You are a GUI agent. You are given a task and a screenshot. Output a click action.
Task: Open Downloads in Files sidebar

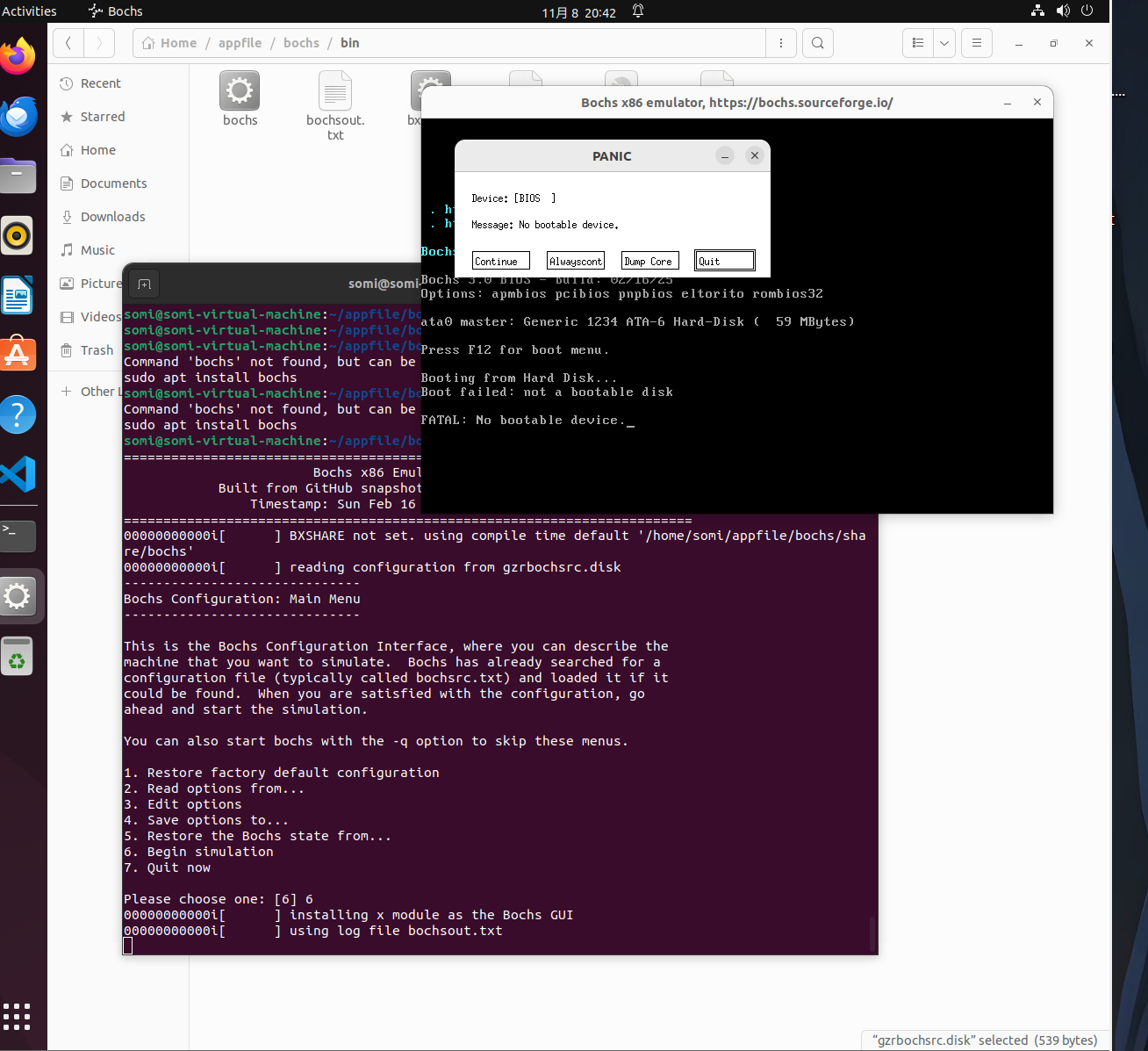[x=118, y=217]
